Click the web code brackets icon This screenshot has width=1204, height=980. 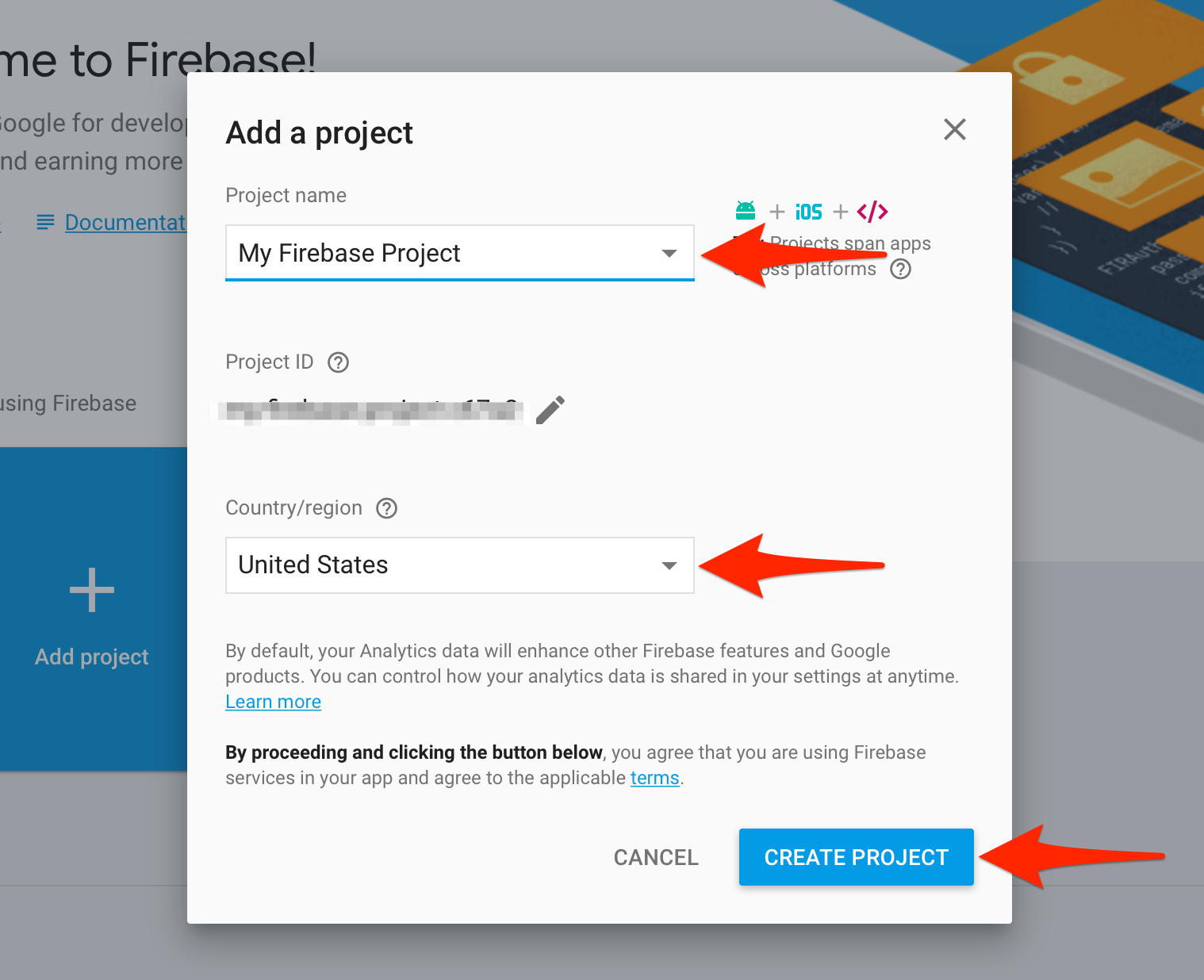pos(872,212)
